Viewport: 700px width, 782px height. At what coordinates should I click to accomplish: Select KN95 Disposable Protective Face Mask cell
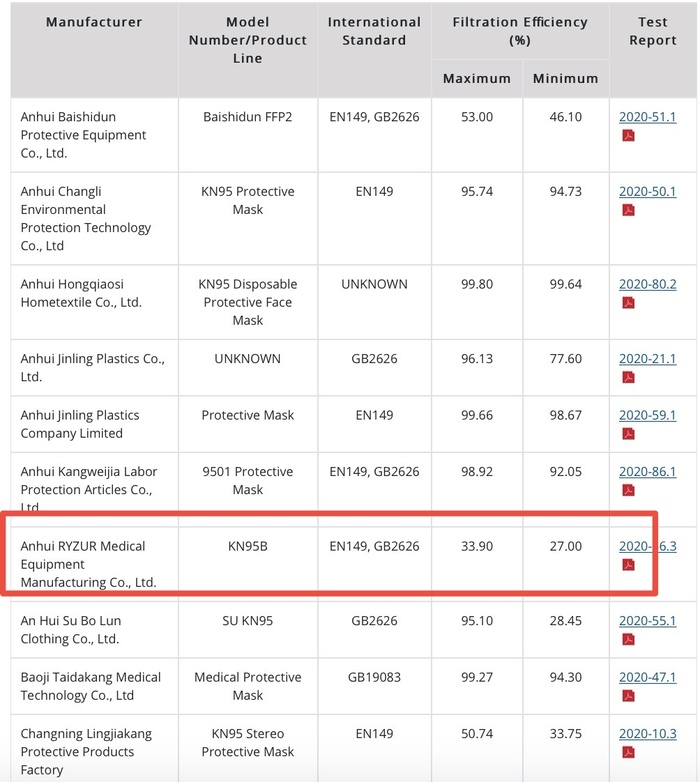[x=248, y=302]
